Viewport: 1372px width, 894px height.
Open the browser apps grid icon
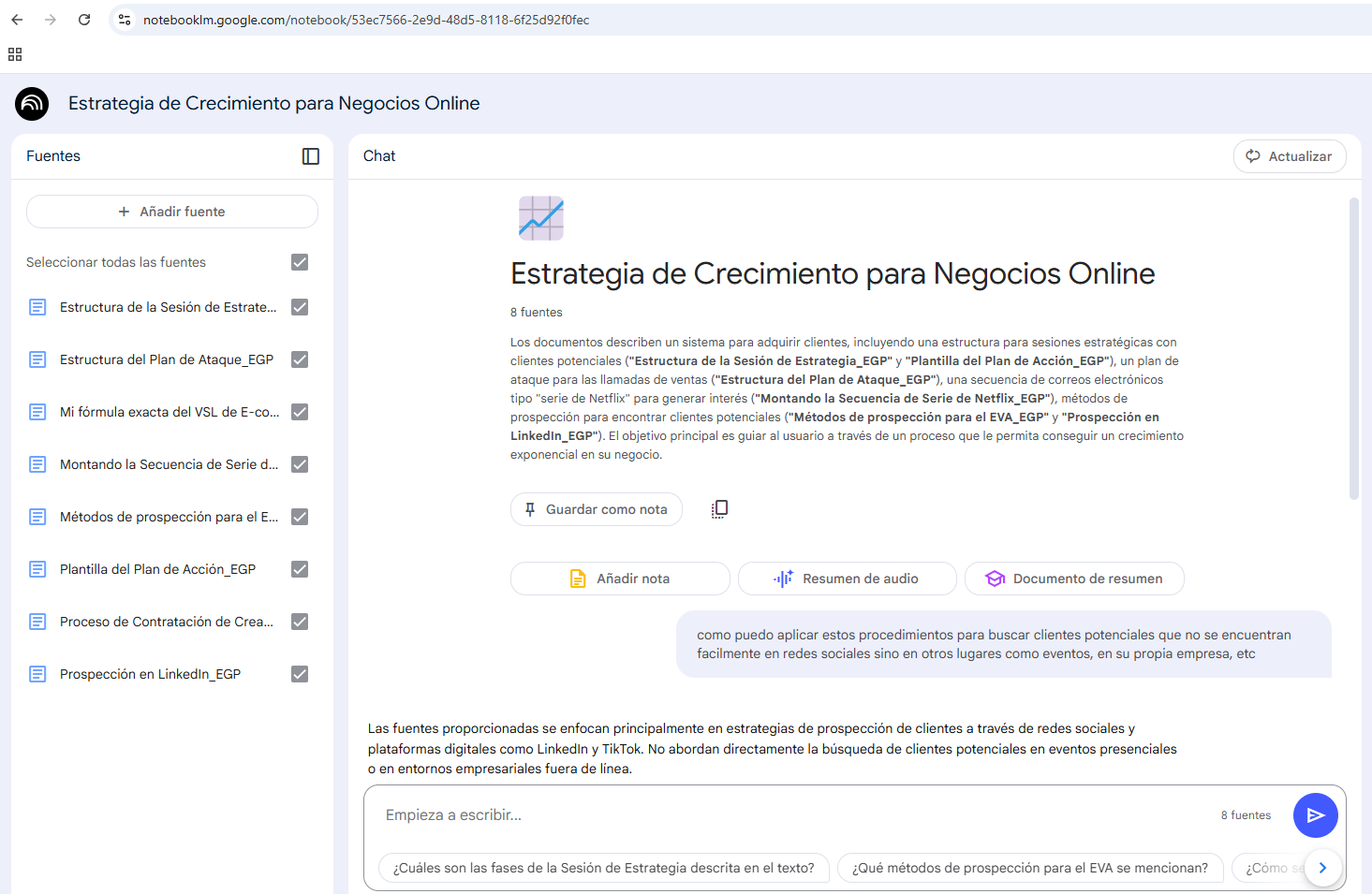click(15, 54)
